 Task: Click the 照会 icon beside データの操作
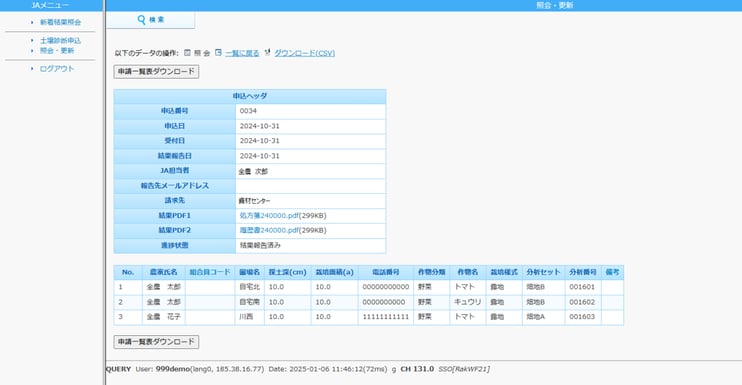pyautogui.click(x=187, y=53)
